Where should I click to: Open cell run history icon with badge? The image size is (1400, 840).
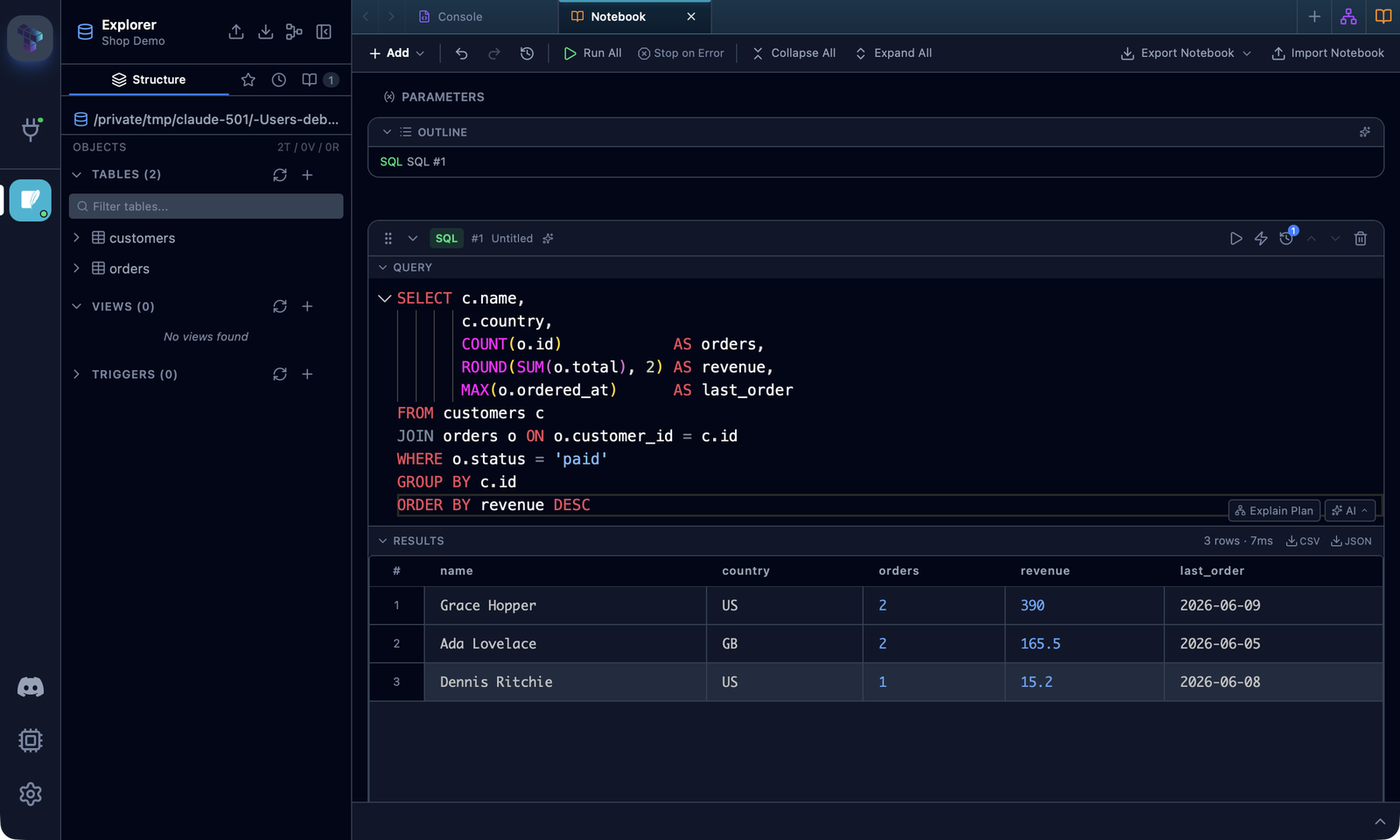tap(1287, 237)
